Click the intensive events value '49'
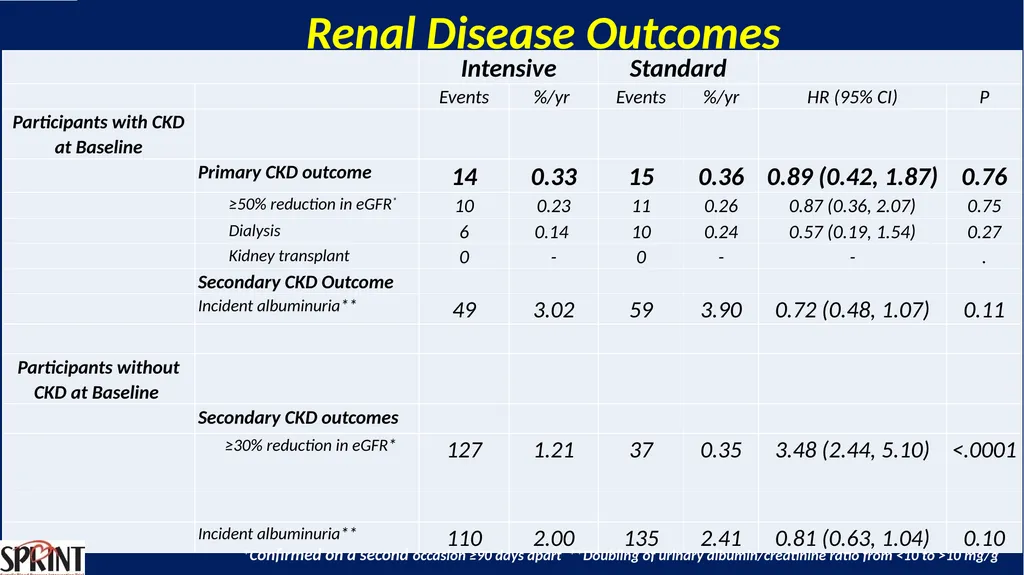The image size is (1024, 575). point(464,310)
